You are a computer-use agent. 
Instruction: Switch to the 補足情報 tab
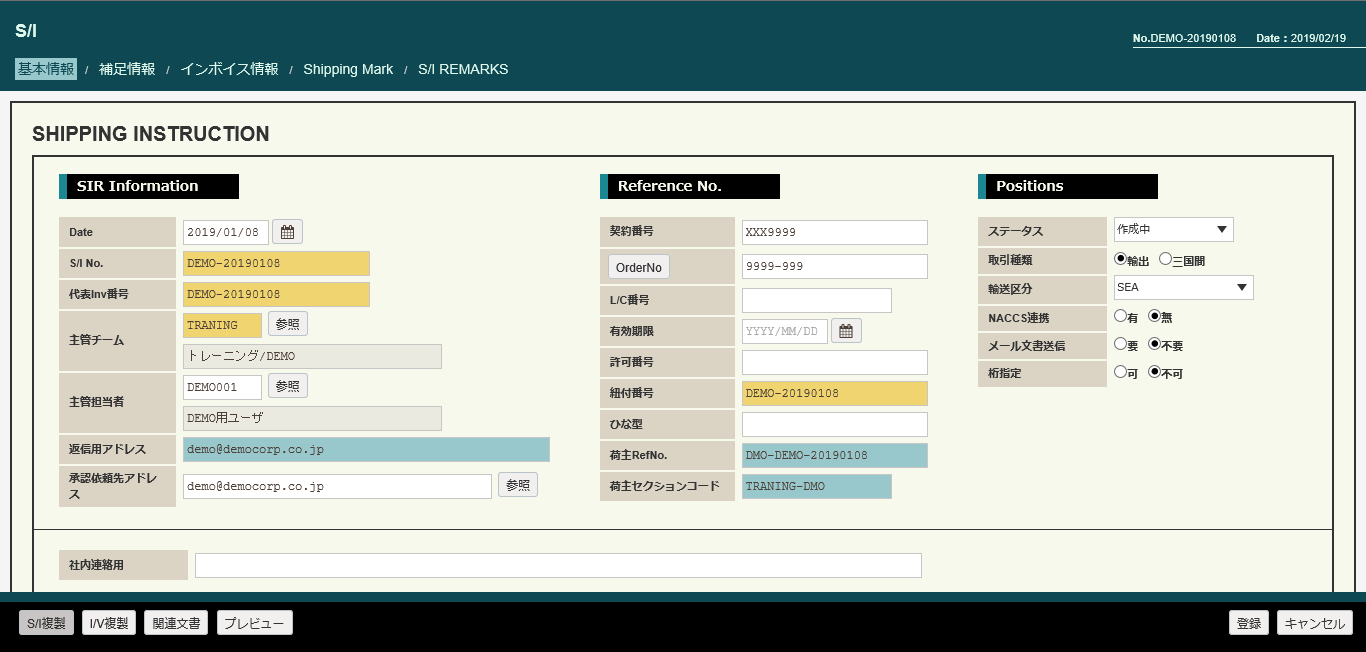(127, 69)
